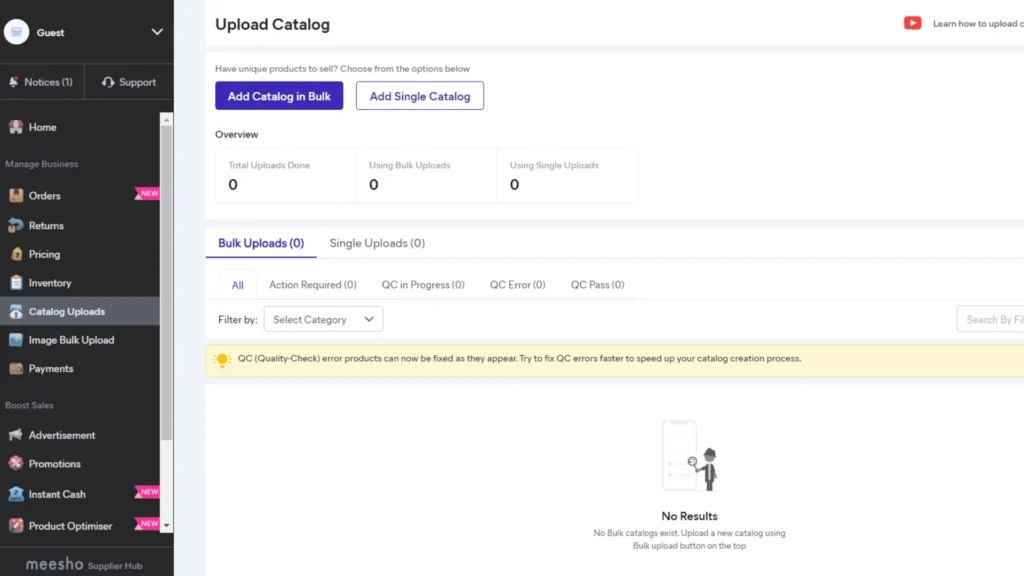The height and width of the screenshot is (576, 1024).
Task: Click the YouTube learn-how-to-upload icon
Action: tap(911, 23)
